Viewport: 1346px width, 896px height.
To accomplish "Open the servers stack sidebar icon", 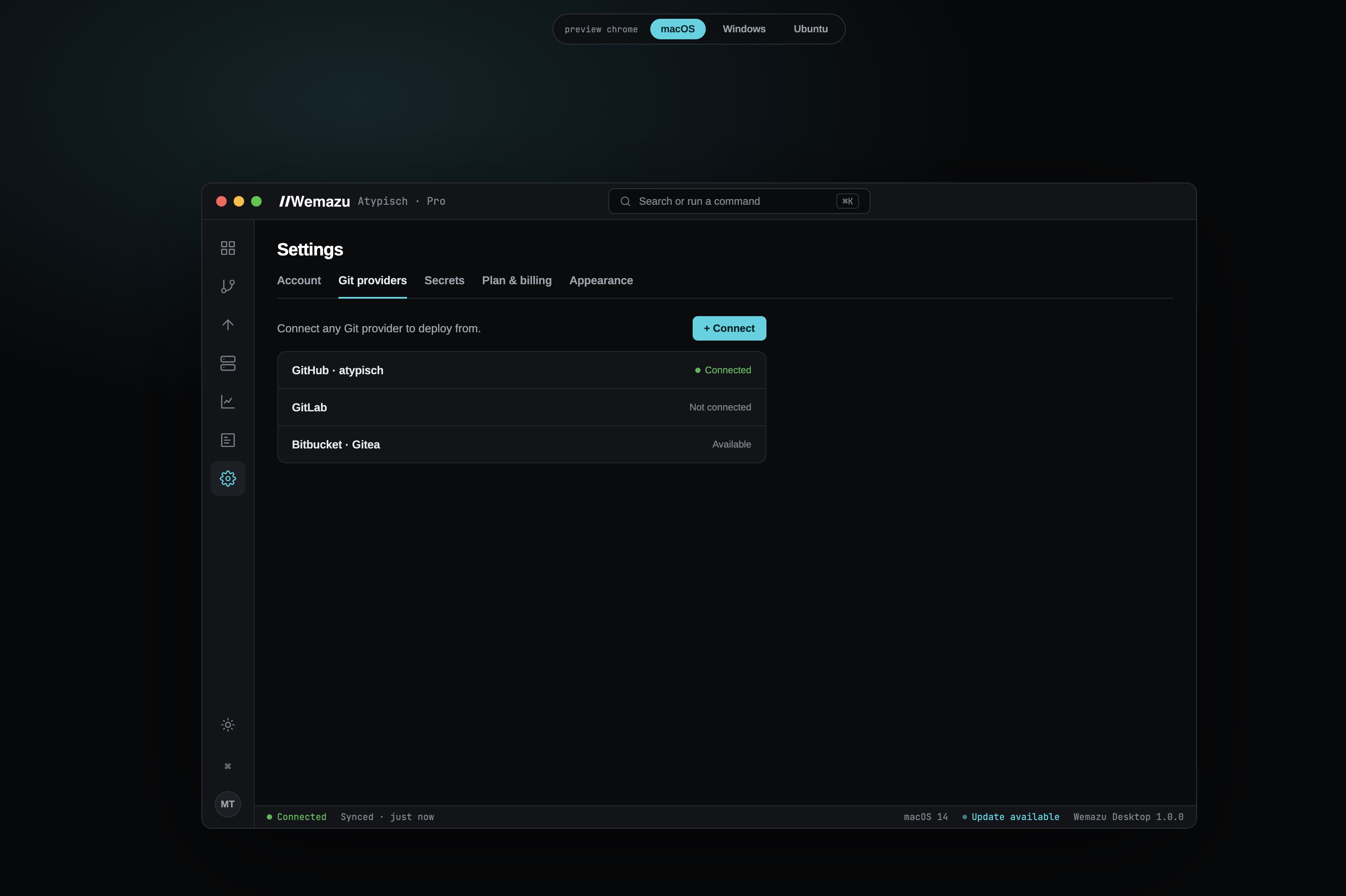I will coord(228,363).
